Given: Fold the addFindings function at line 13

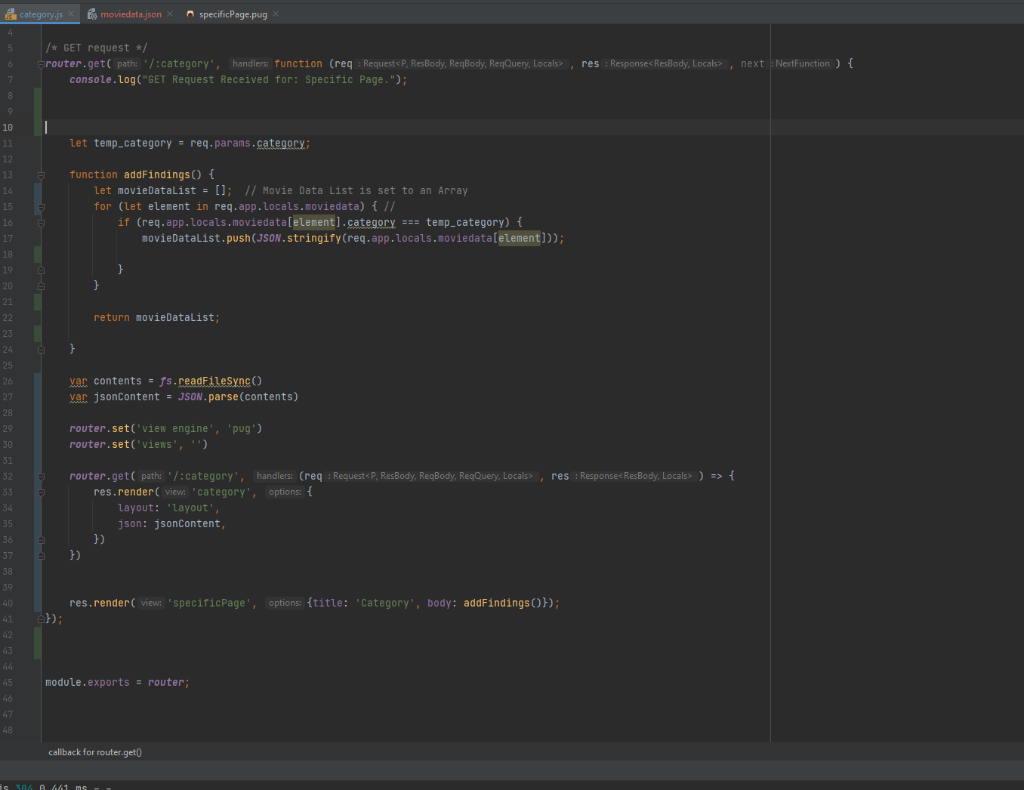Looking at the screenshot, I should tap(41, 175).
